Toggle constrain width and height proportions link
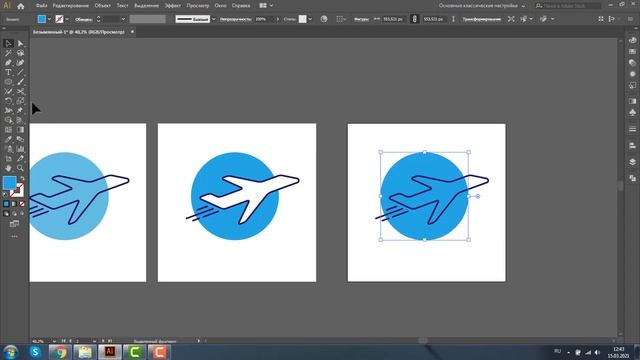The height and width of the screenshot is (360, 640). 414,19
